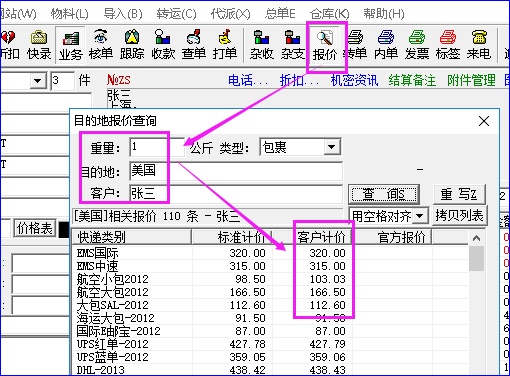Open the 代派(X) menu
This screenshot has width=510, height=376.
click(230, 14)
